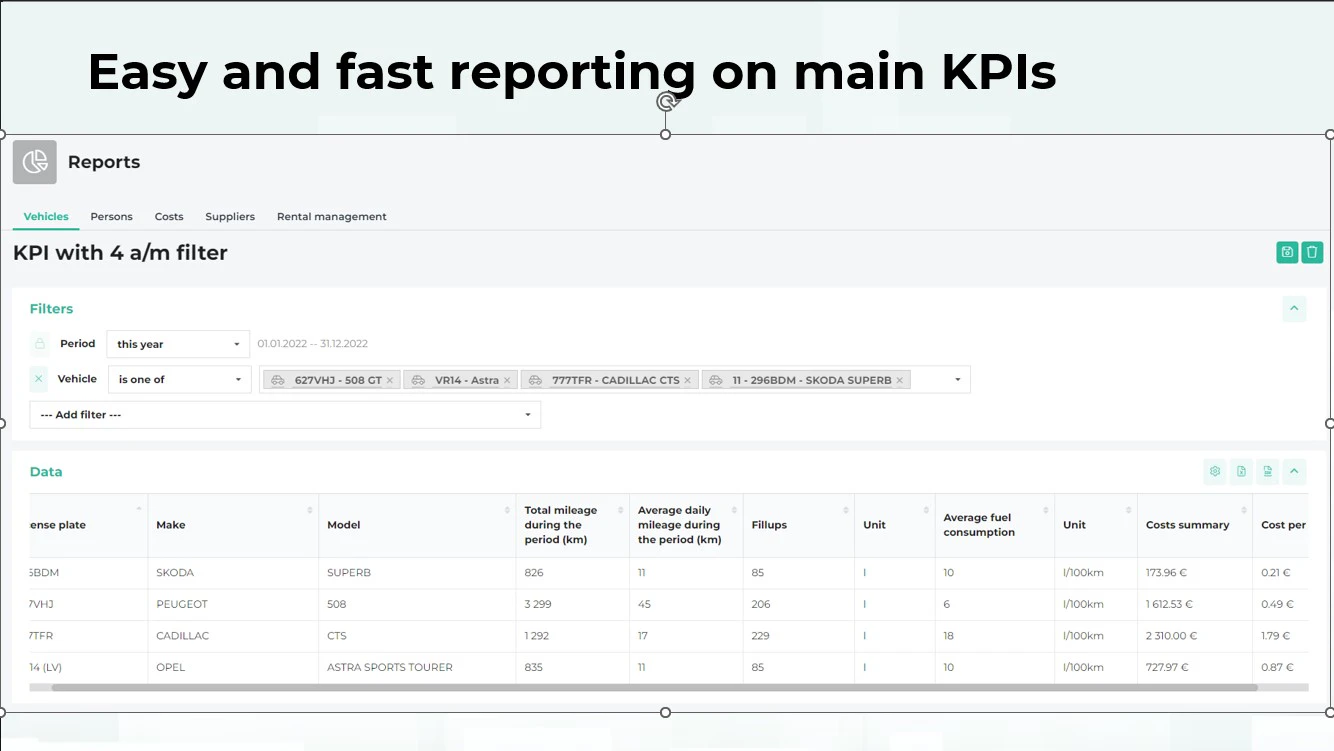Remove the 777TFR - CADILLAC CTS chip
Screen dimensions: 1334x751
(x=687, y=379)
